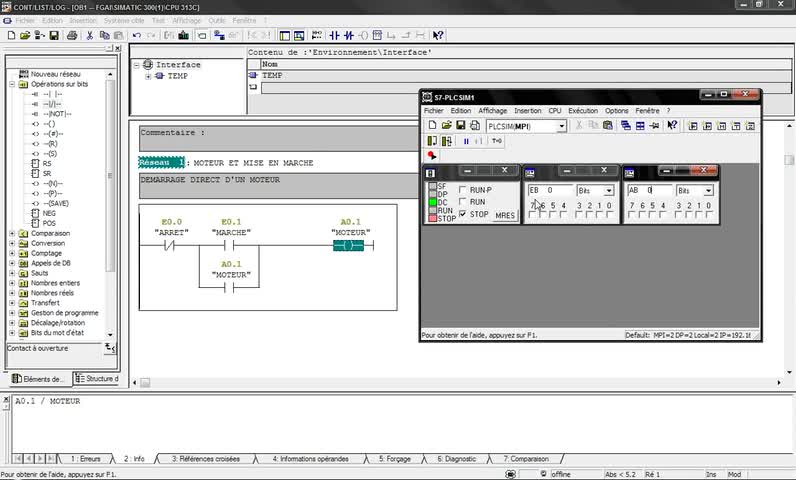Download block to PLC using the download icon
Screen dimensions: 796x480
tap(183, 35)
